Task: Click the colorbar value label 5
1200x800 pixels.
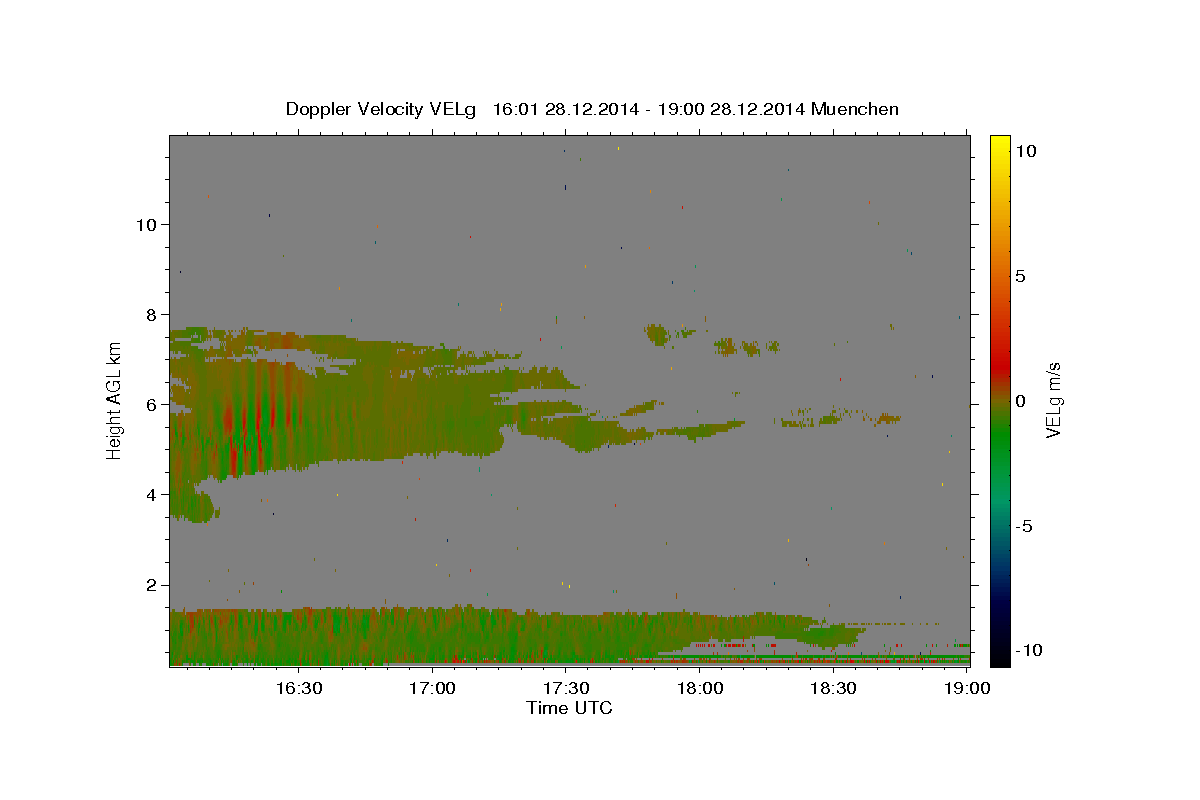Action: [1020, 276]
